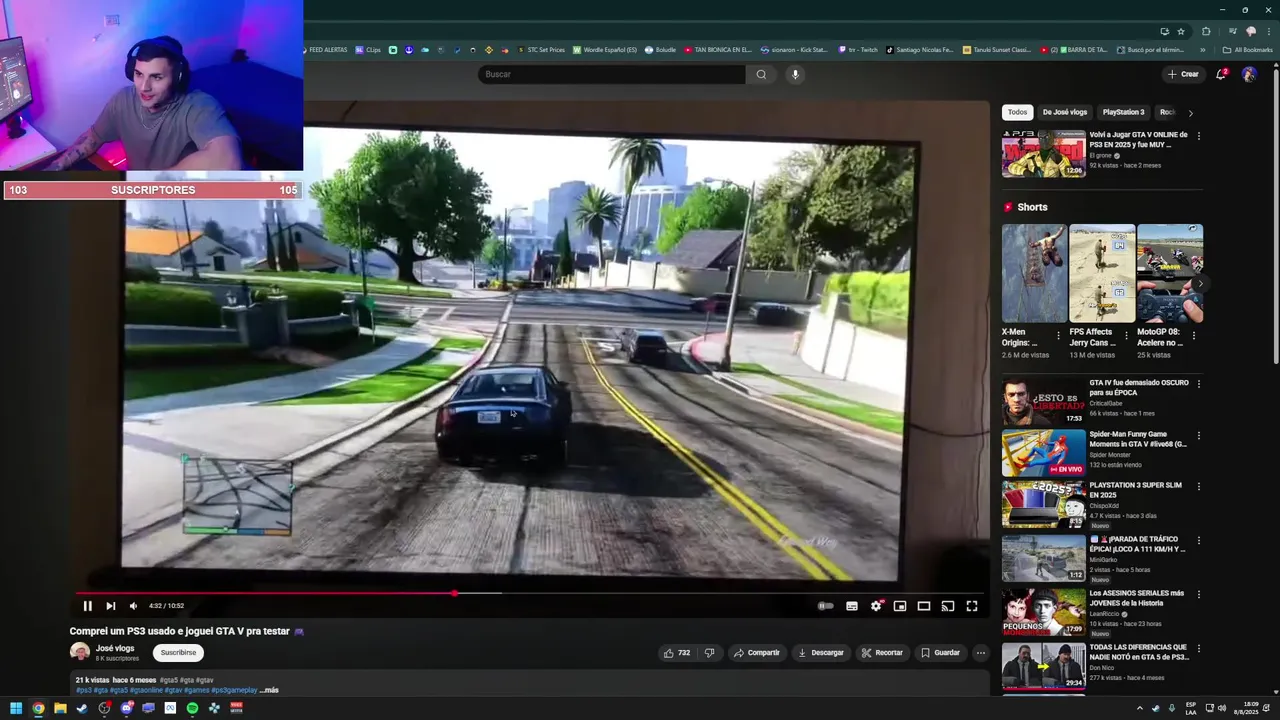The width and height of the screenshot is (1280, 720).
Task: Open the player settings gear
Action: [x=876, y=606]
